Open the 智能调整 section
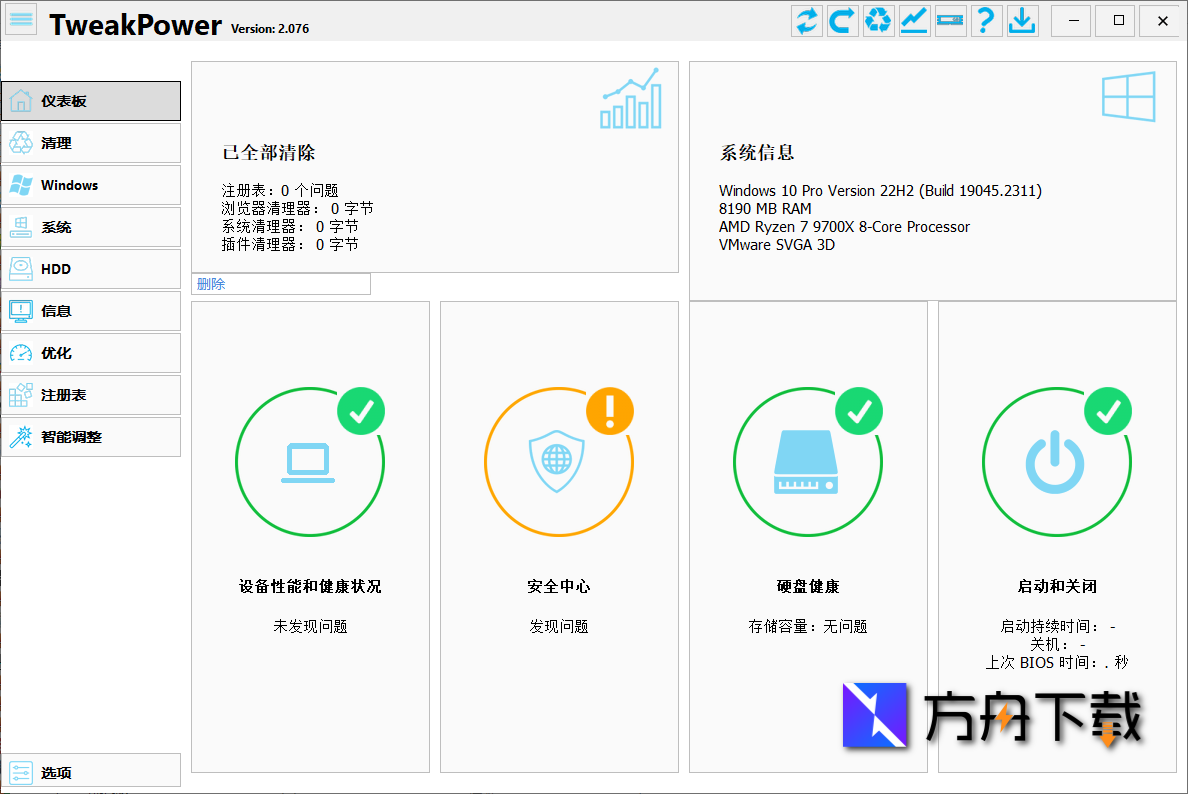The image size is (1188, 794). pos(90,437)
